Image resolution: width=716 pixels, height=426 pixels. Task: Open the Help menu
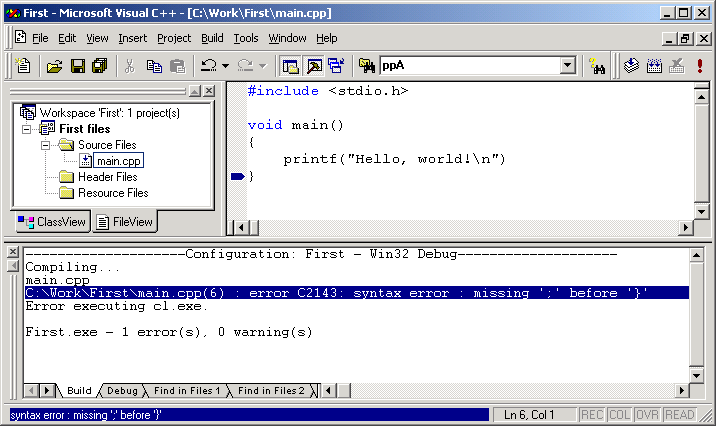click(326, 38)
